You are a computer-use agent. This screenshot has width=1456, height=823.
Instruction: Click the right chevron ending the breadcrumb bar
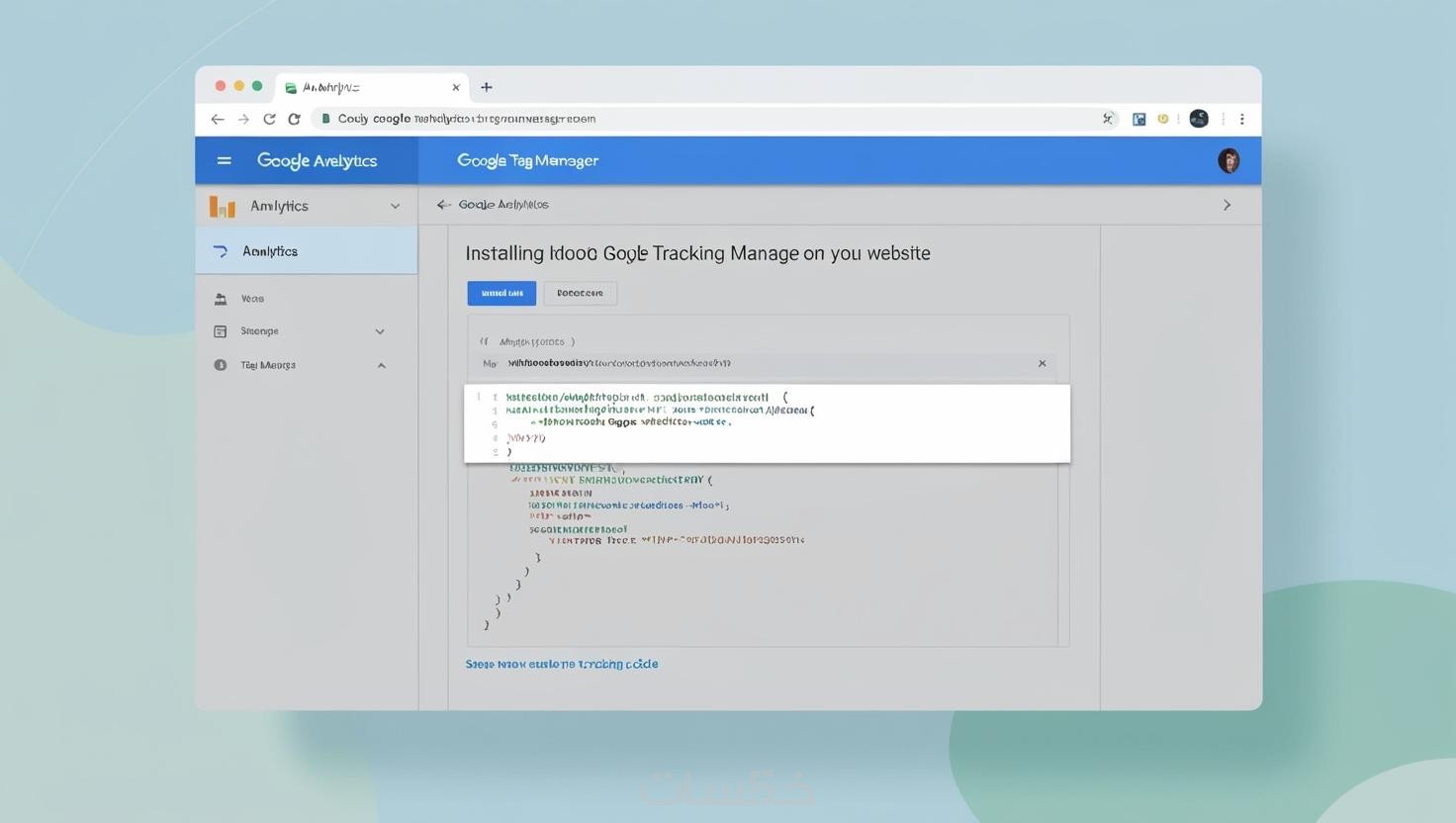coord(1228,205)
